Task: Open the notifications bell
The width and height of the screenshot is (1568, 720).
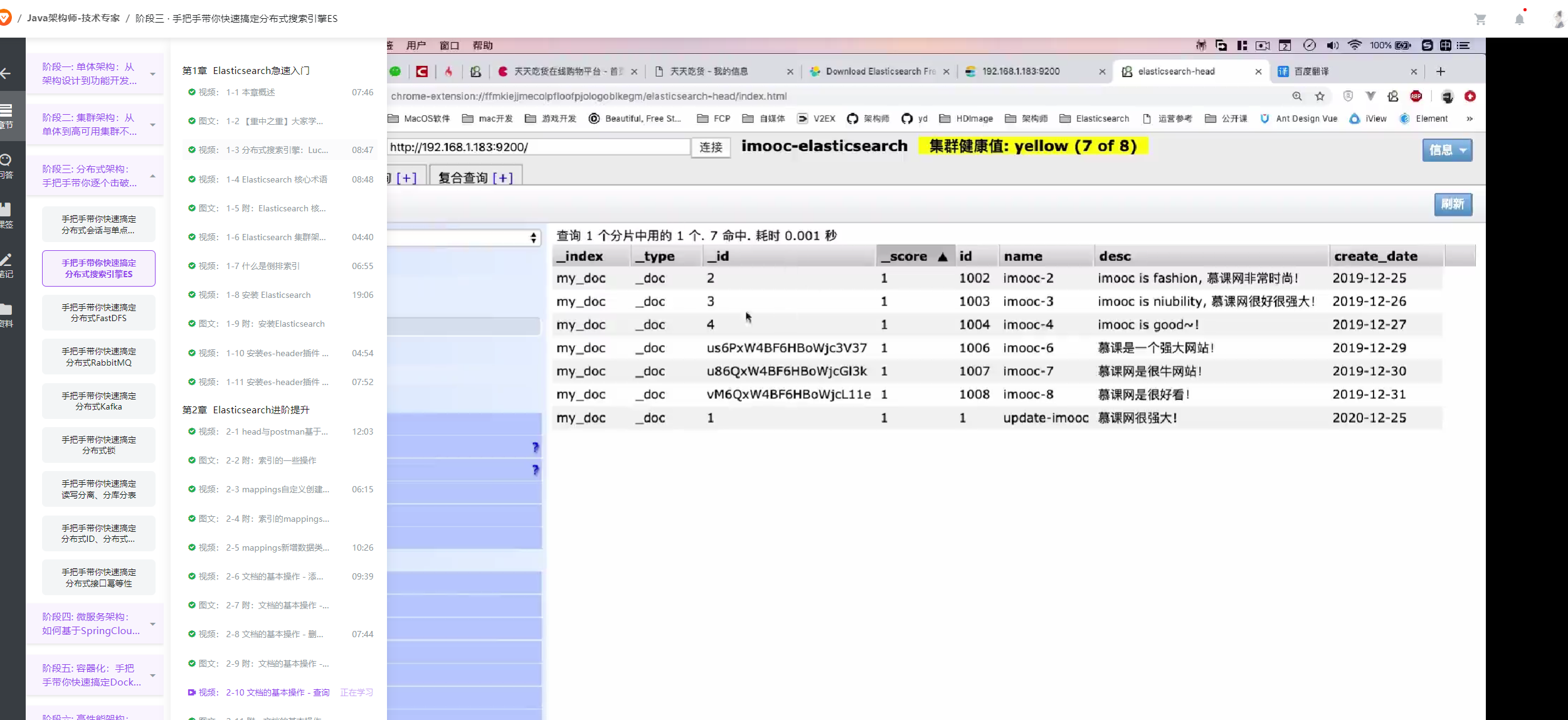Action: (1519, 19)
